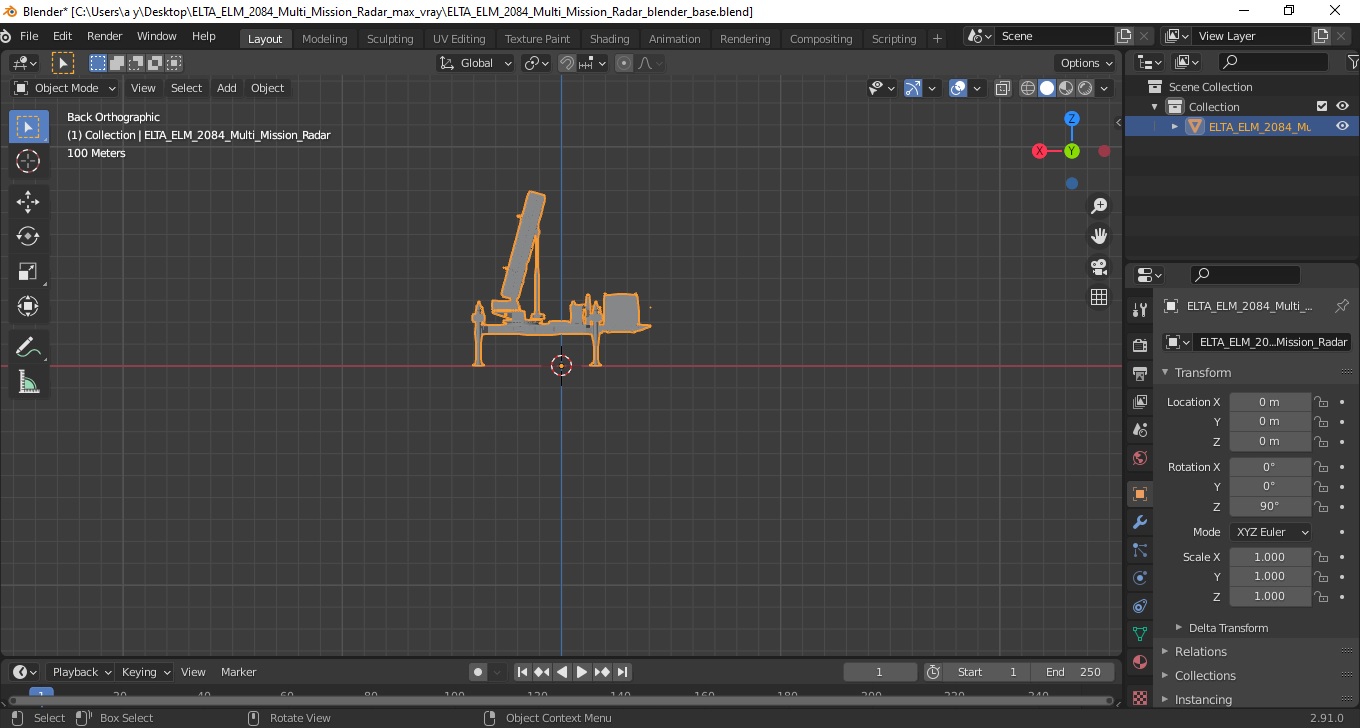Viewport: 1360px width, 728px height.
Task: Toggle proportional editing in the header
Action: click(x=624, y=63)
